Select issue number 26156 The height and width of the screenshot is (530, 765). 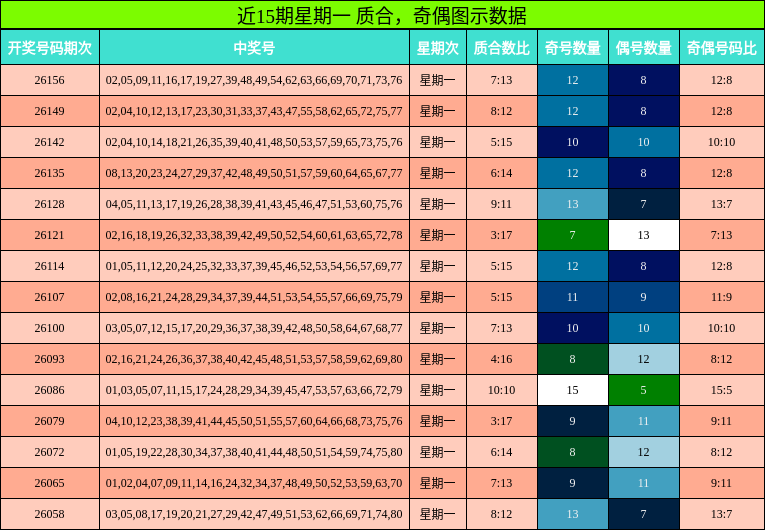49,80
